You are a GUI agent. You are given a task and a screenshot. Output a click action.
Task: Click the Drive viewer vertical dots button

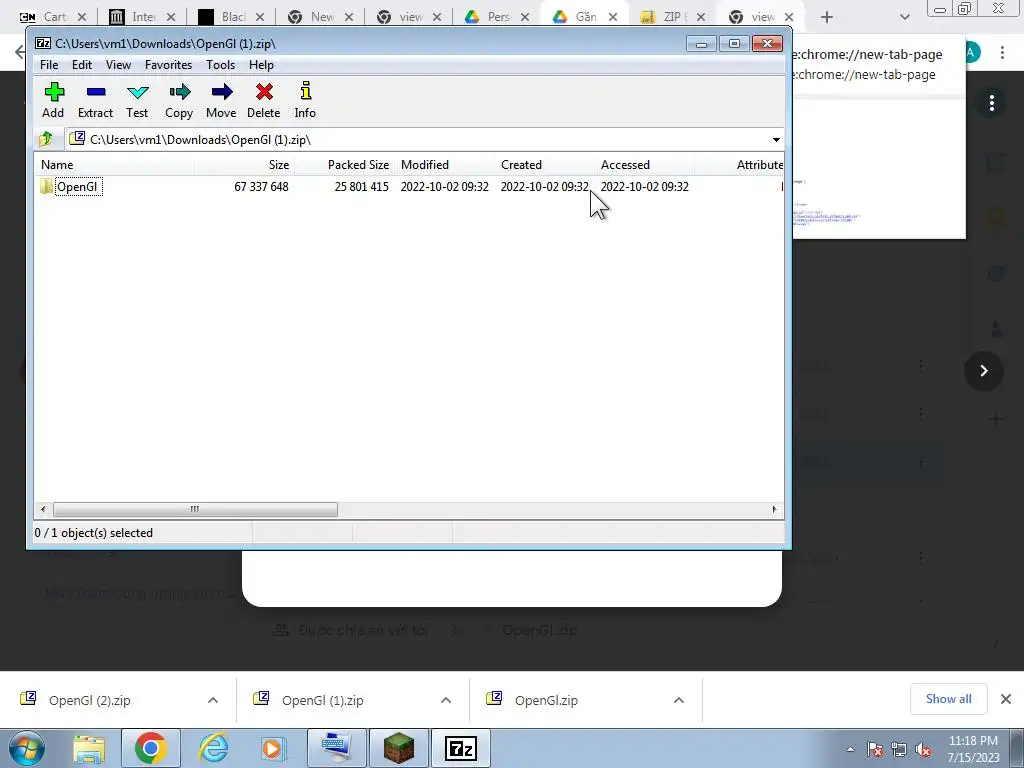click(991, 103)
